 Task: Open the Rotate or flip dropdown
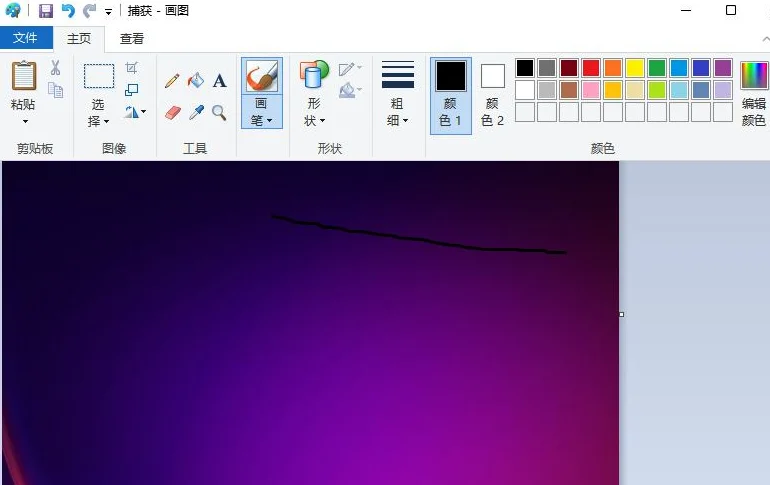135,112
